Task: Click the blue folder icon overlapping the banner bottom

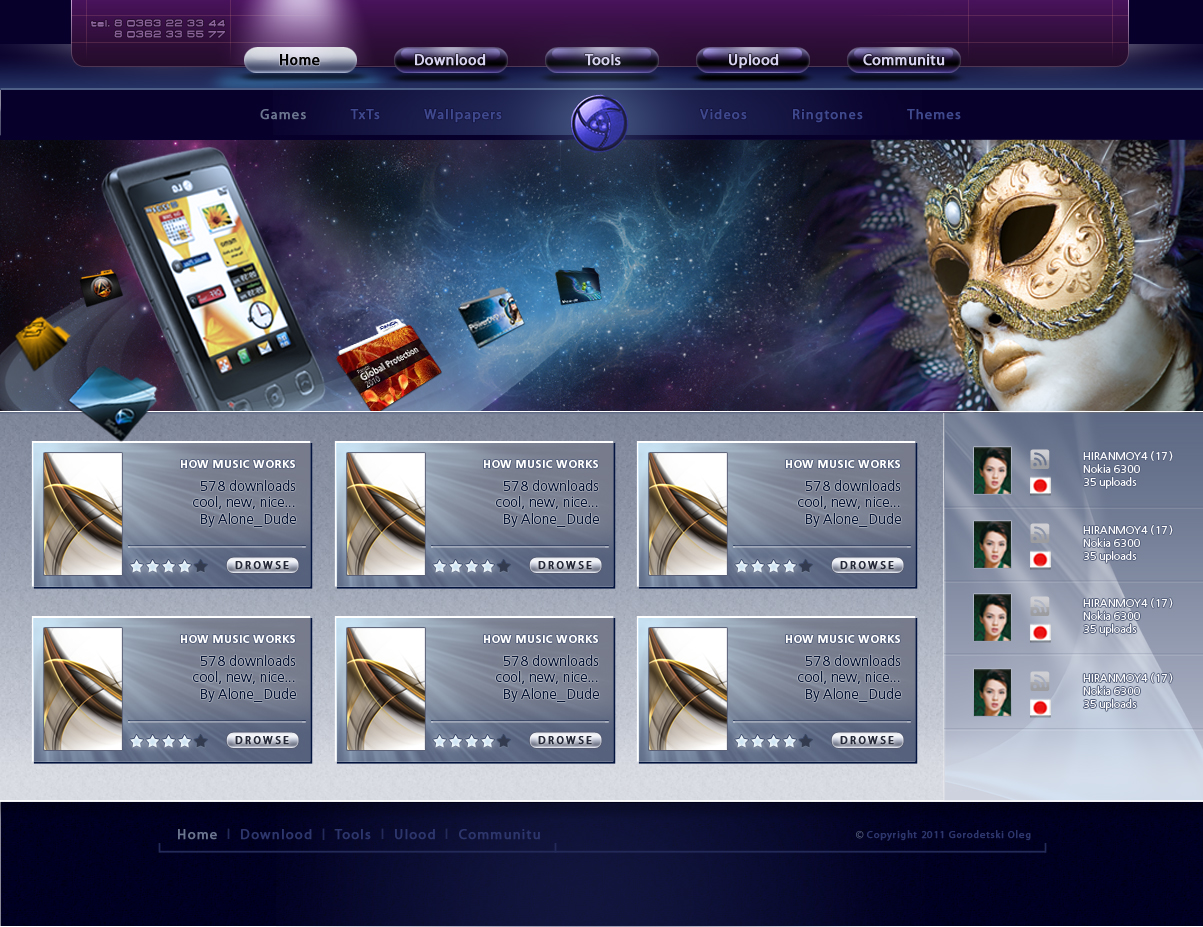Action: point(112,402)
